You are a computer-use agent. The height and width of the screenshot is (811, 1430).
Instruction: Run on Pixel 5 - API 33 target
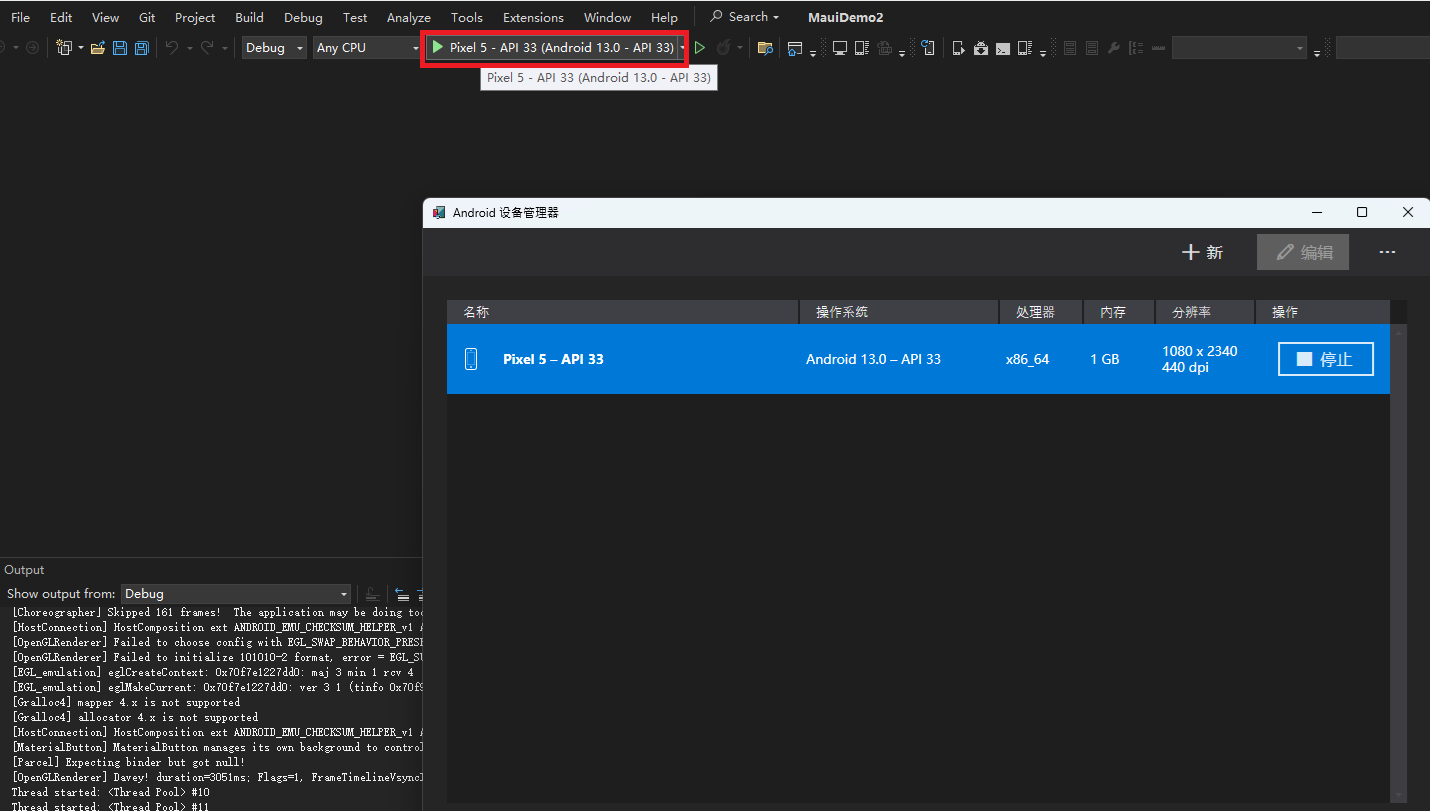click(x=552, y=47)
